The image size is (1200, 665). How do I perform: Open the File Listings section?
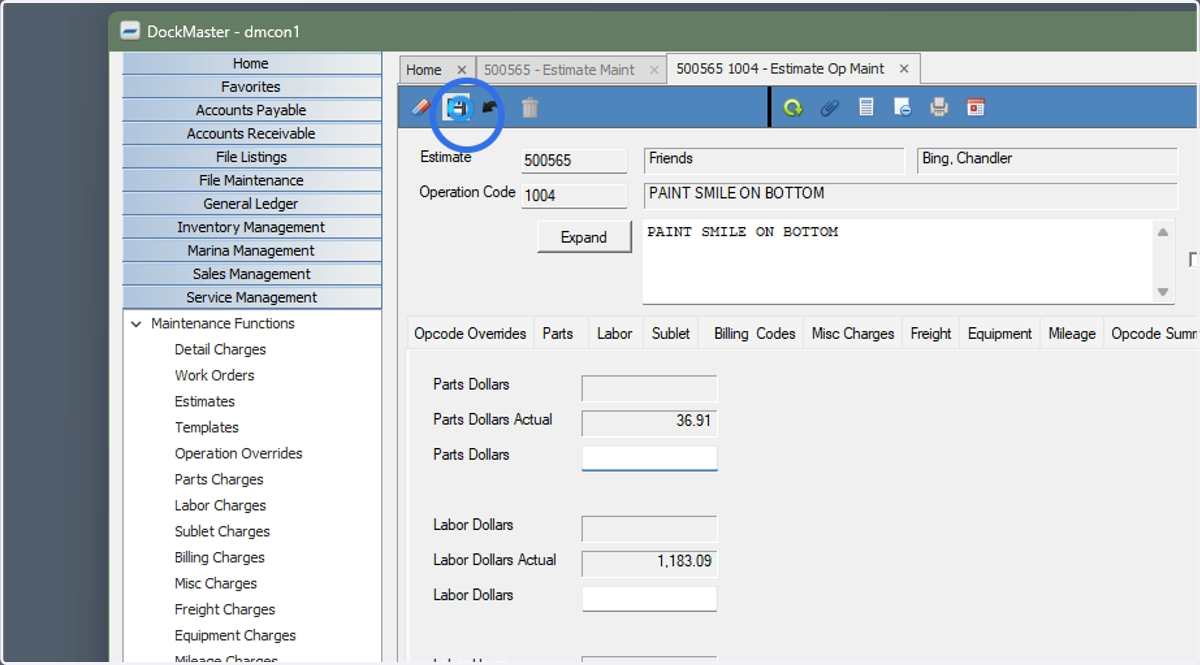coord(251,157)
